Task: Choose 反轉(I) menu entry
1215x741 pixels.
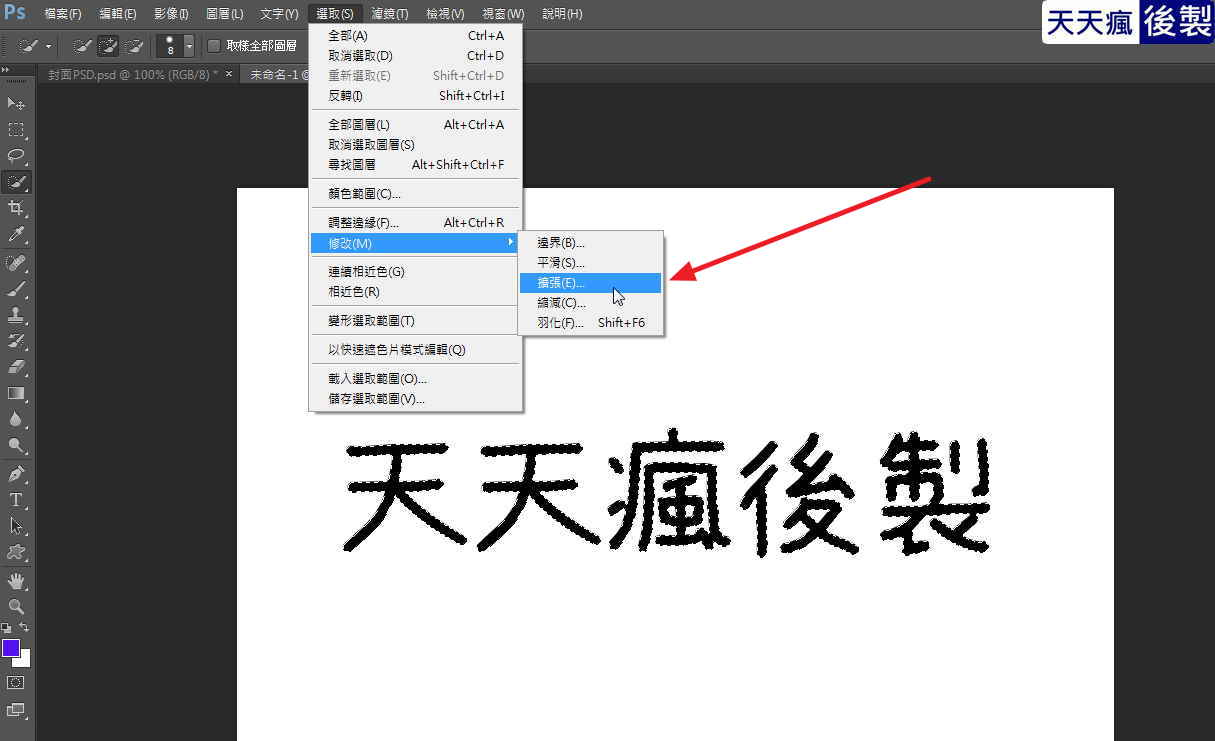Action: [x=415, y=96]
